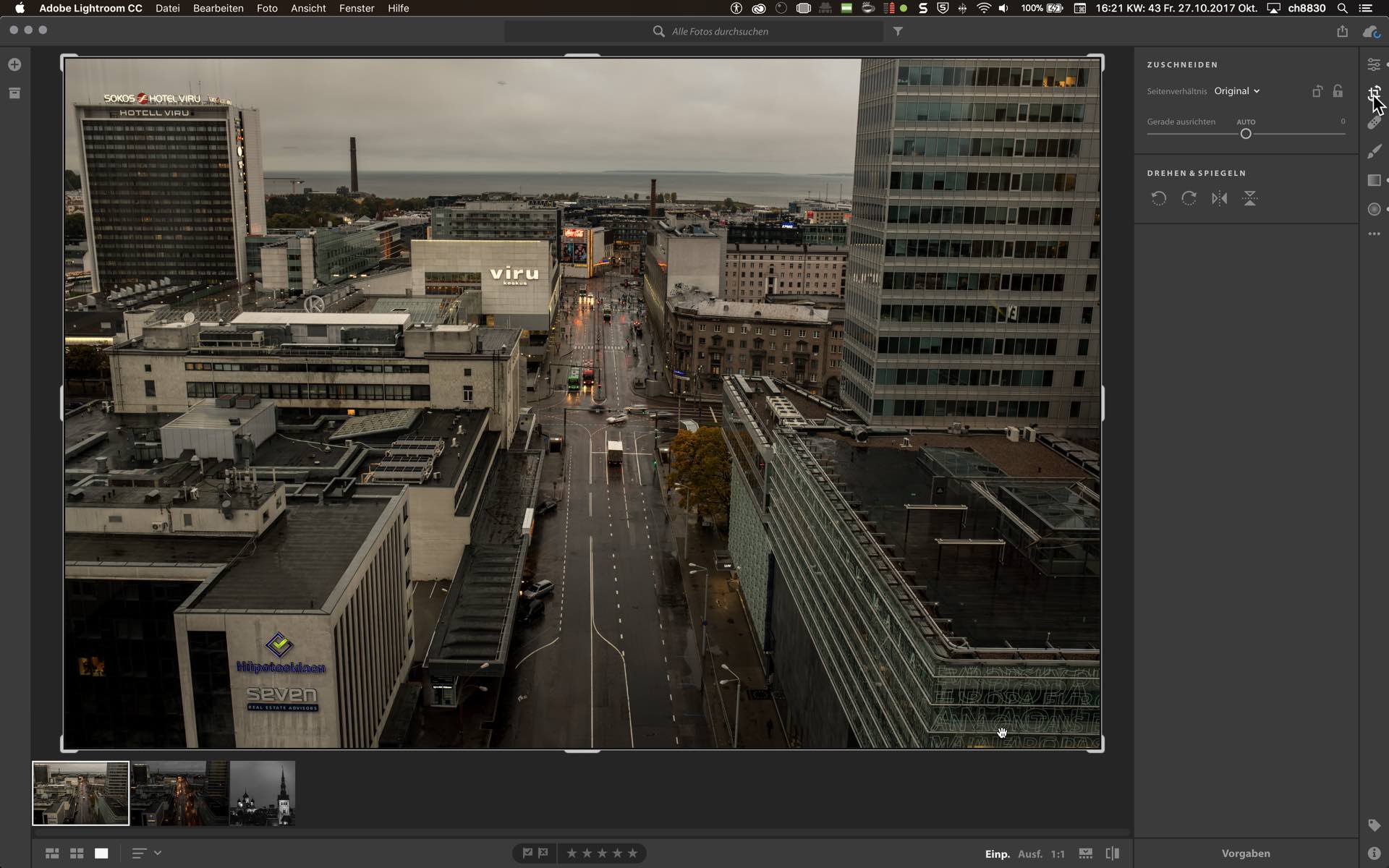
Task: Set rating to one star
Action: (572, 854)
